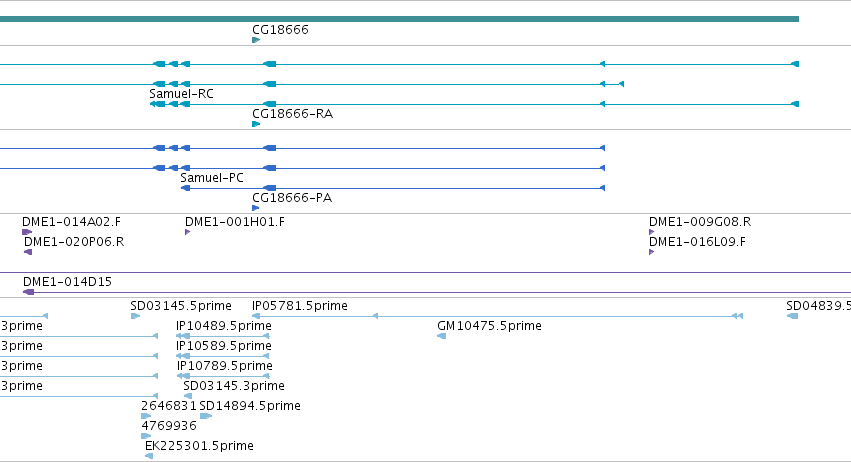851x462 pixels.
Task: Select the EK225301.5prime EST label
Action: click(x=199, y=447)
